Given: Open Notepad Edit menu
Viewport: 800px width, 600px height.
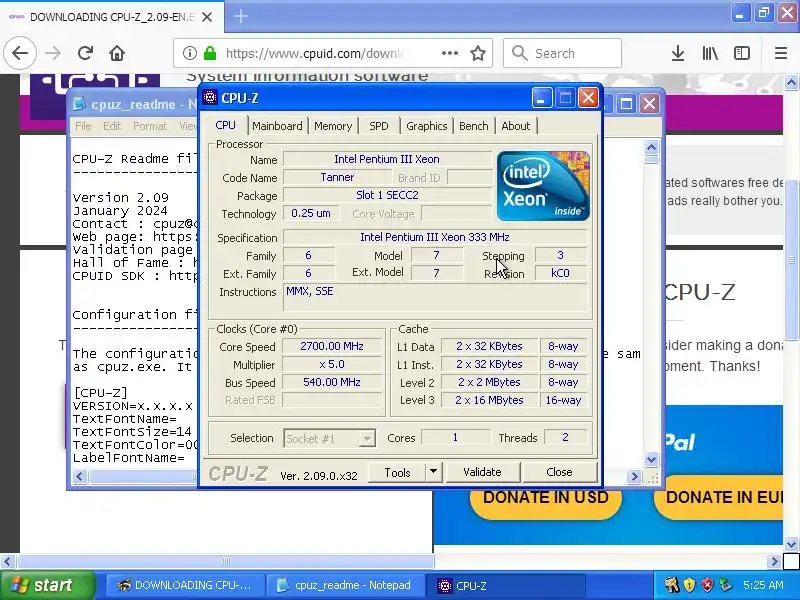Looking at the screenshot, I should pyautogui.click(x=112, y=126).
